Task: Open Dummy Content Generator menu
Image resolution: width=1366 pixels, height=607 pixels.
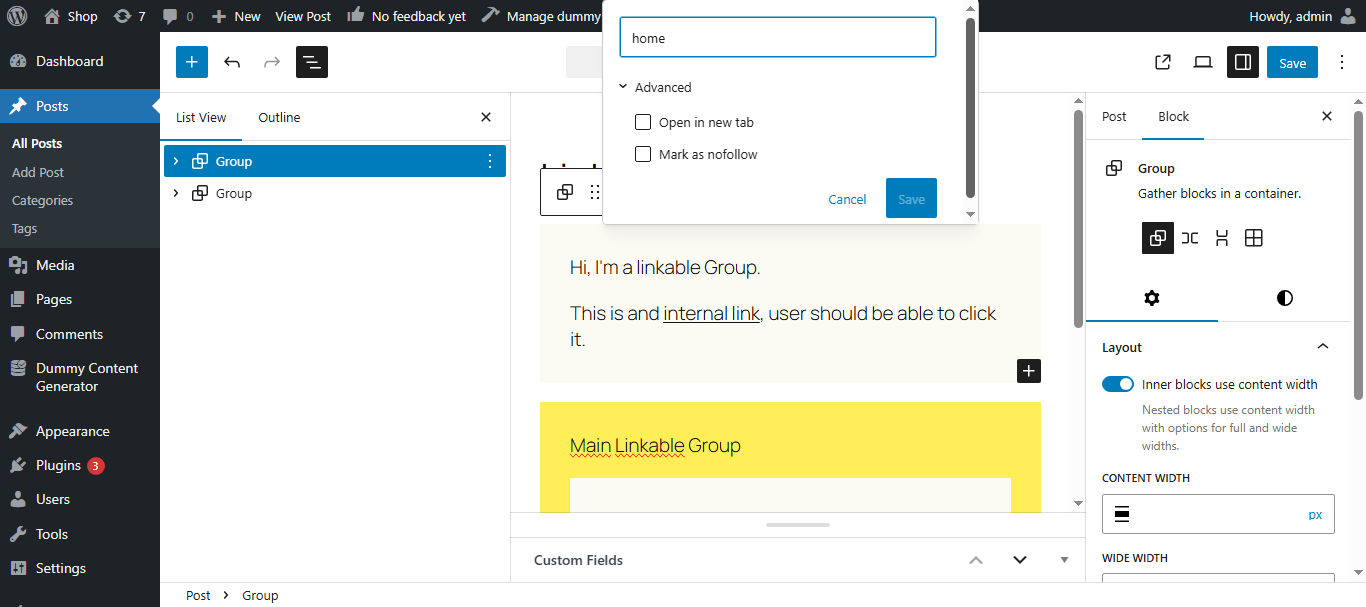Action: pos(80,377)
